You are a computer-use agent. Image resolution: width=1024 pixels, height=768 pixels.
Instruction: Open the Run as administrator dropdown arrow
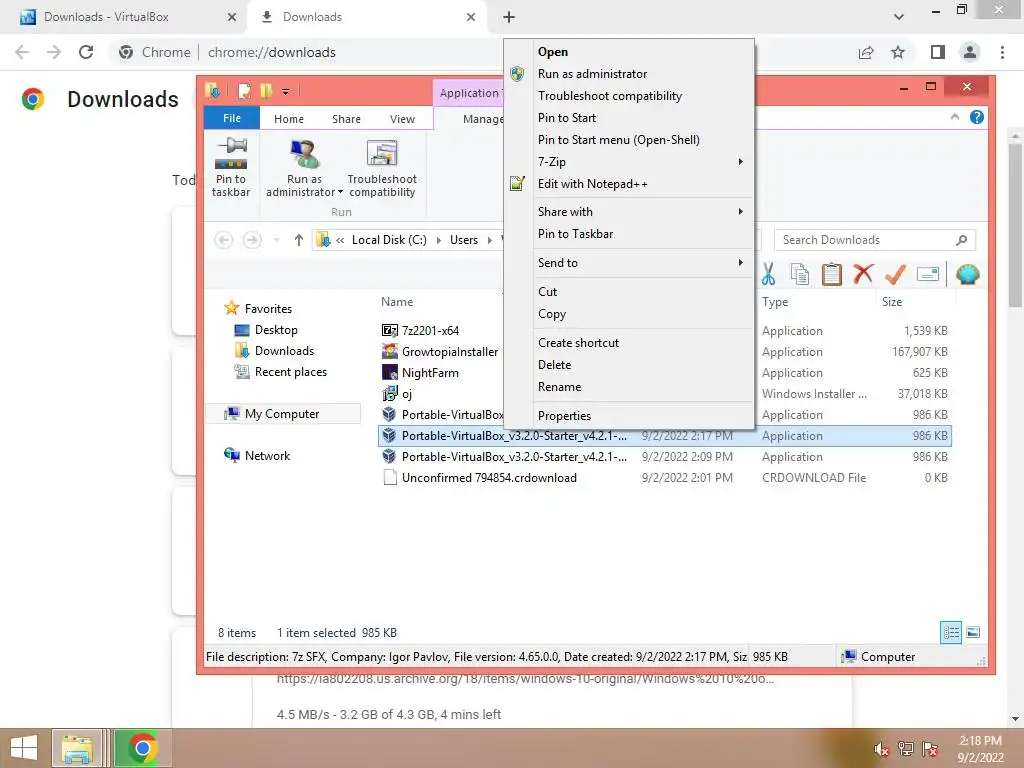click(x=340, y=192)
